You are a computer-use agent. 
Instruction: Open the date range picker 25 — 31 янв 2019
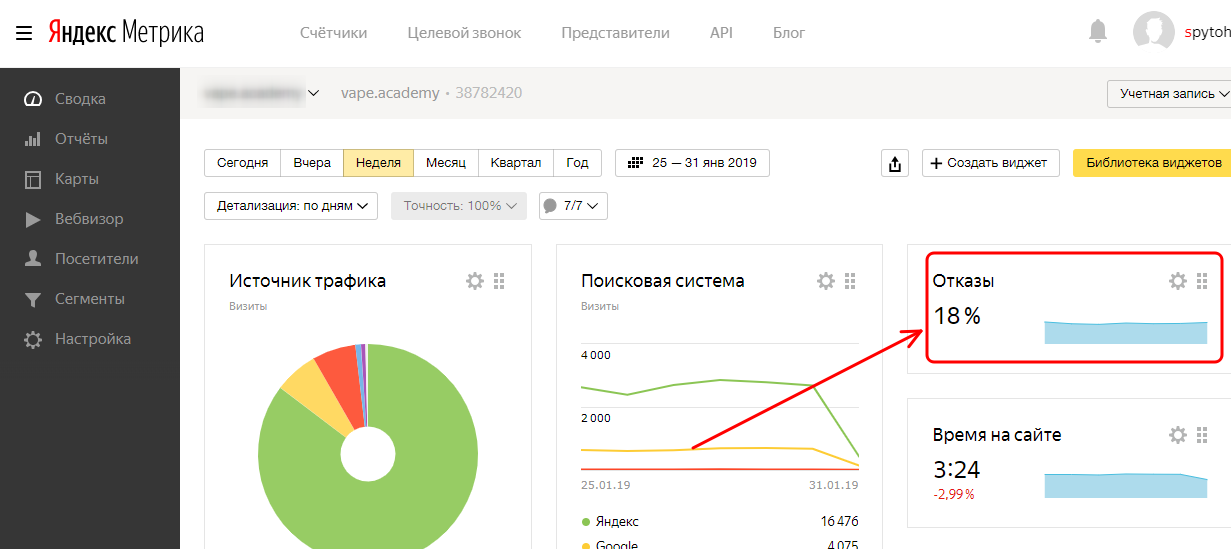(x=692, y=163)
